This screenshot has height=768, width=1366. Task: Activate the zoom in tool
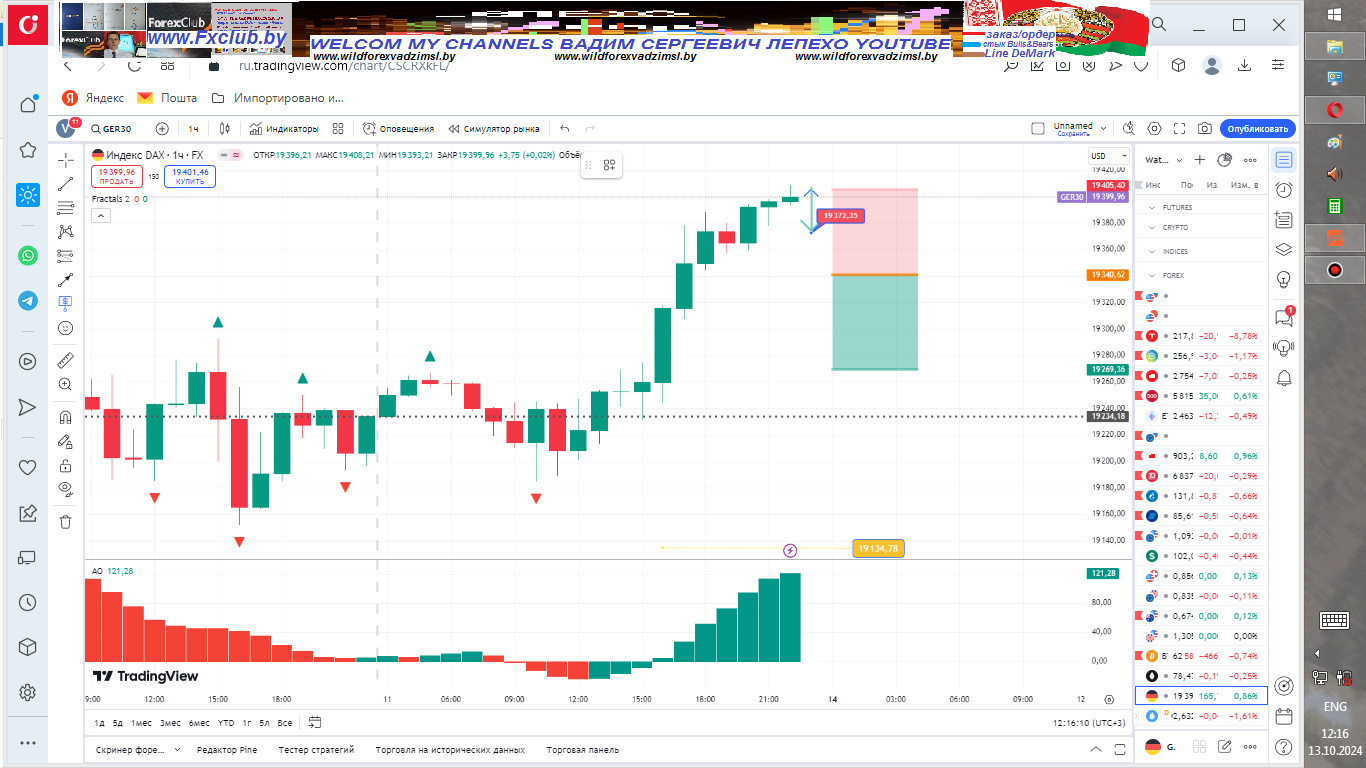point(66,384)
